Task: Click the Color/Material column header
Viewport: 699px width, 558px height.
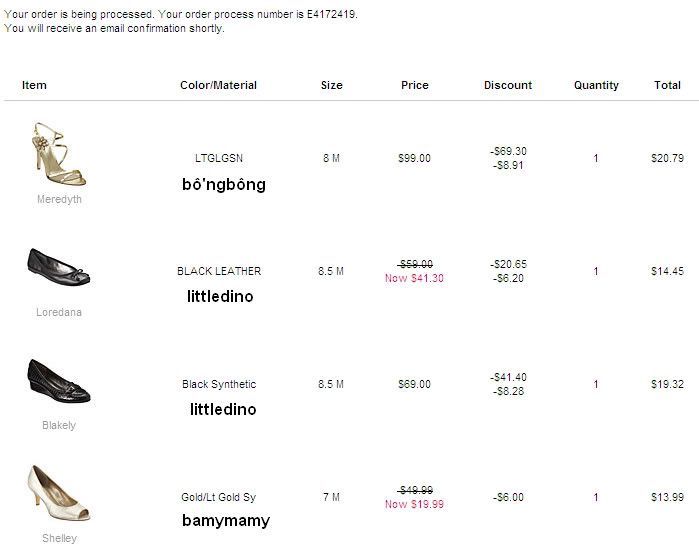Action: (x=218, y=86)
